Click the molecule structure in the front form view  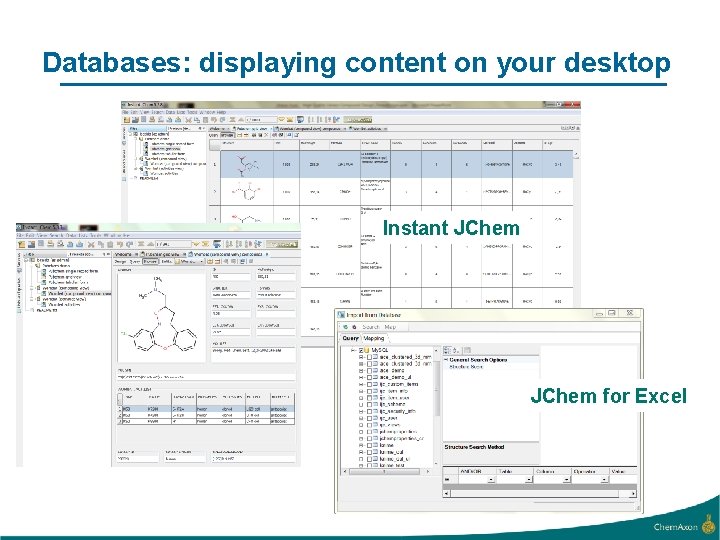pos(161,317)
